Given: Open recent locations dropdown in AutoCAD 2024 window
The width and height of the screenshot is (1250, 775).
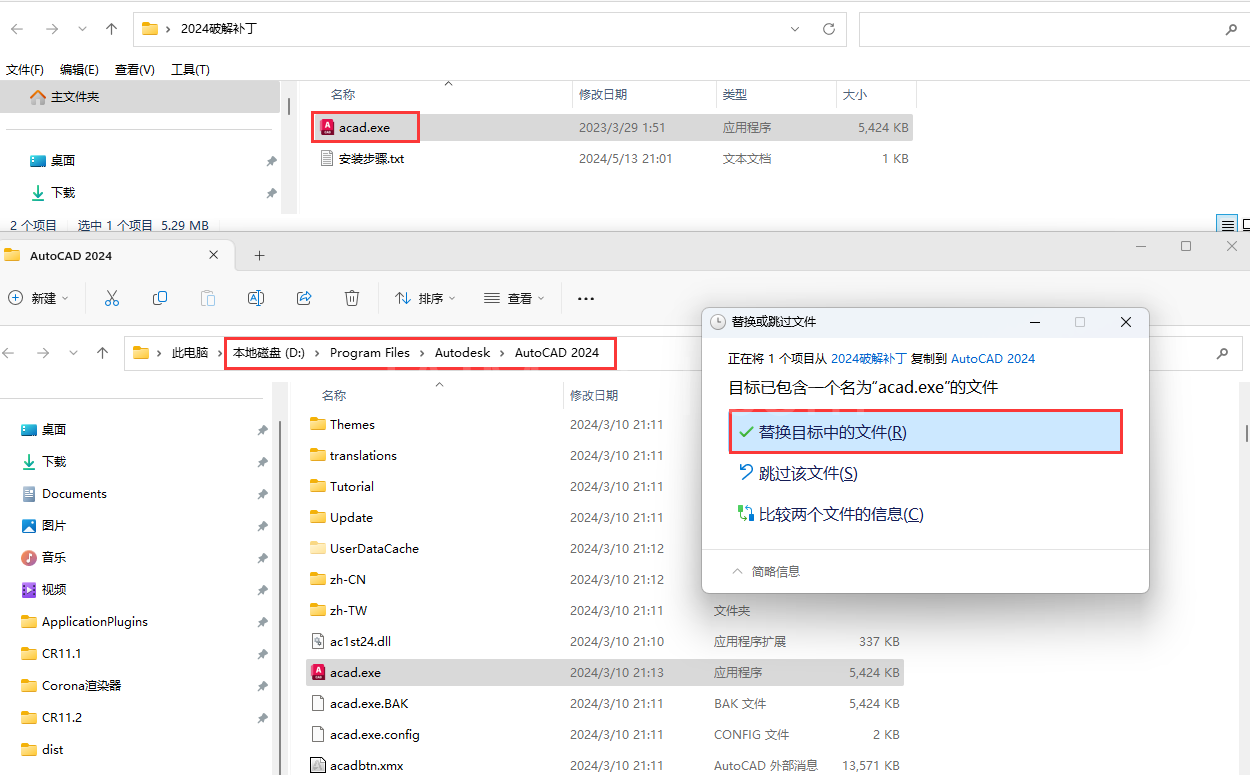Looking at the screenshot, I should click(x=72, y=353).
